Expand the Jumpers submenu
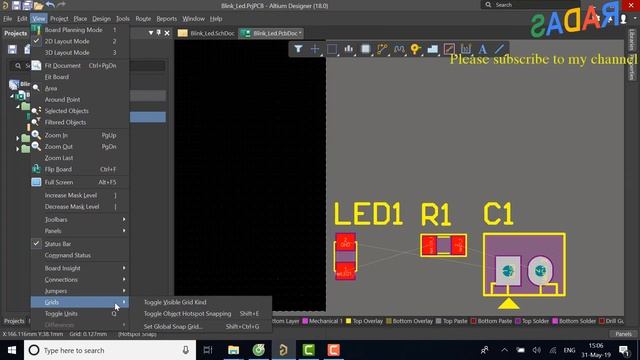The width and height of the screenshot is (640, 360). (x=80, y=291)
